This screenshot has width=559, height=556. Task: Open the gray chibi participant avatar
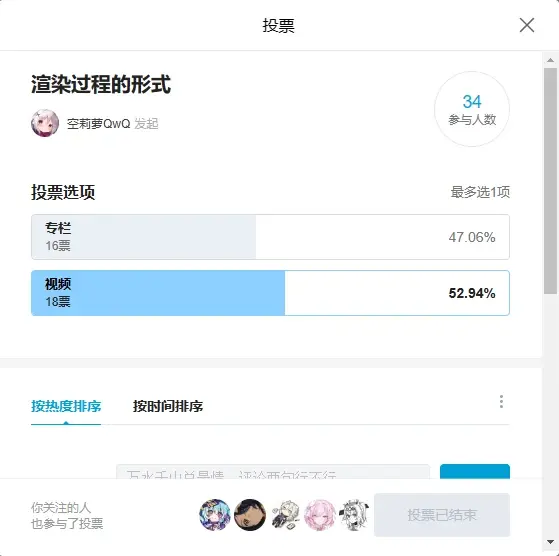pos(284,515)
